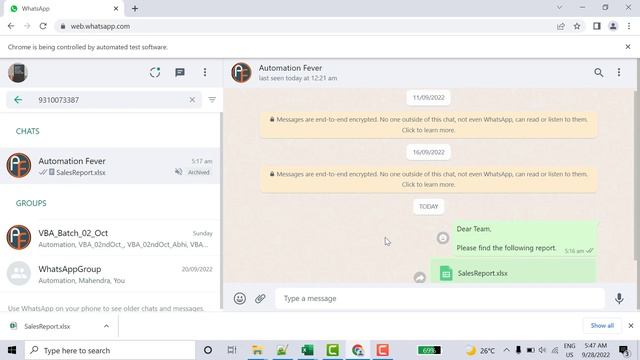Search within this conversation magnifier icon
This screenshot has height=360, width=640.
598,73
